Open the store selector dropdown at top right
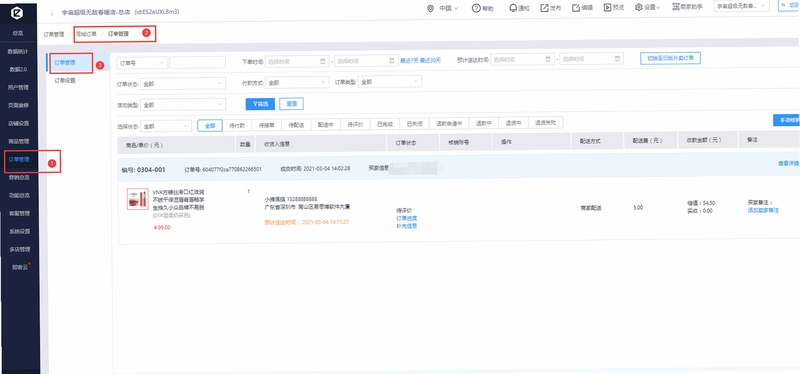This screenshot has height=374, width=800. [x=741, y=6]
